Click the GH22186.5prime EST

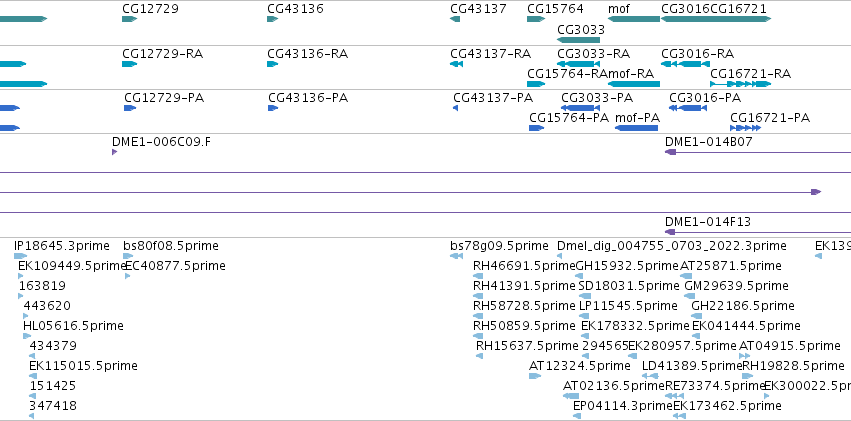click(696, 316)
